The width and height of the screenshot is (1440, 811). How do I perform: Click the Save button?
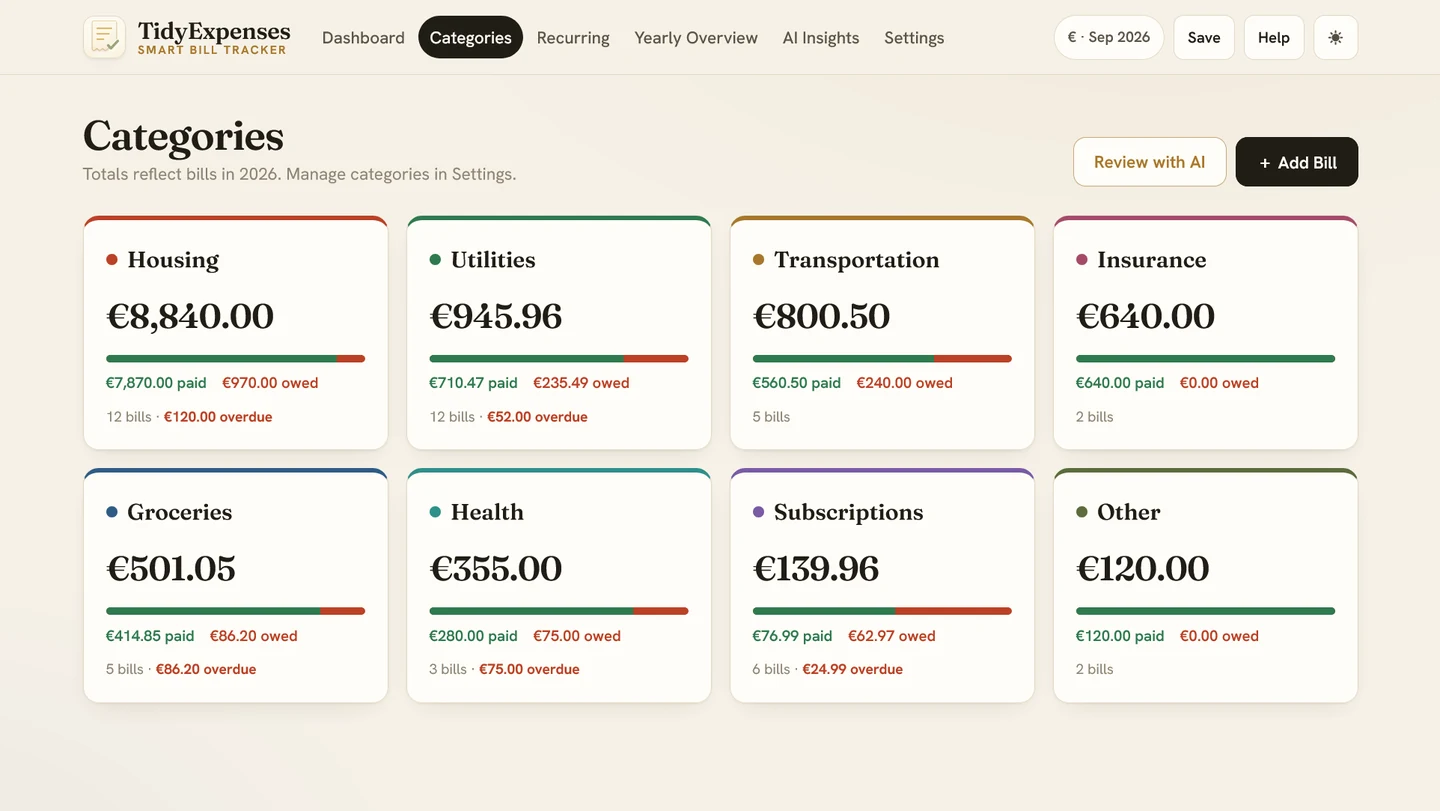coord(1204,37)
